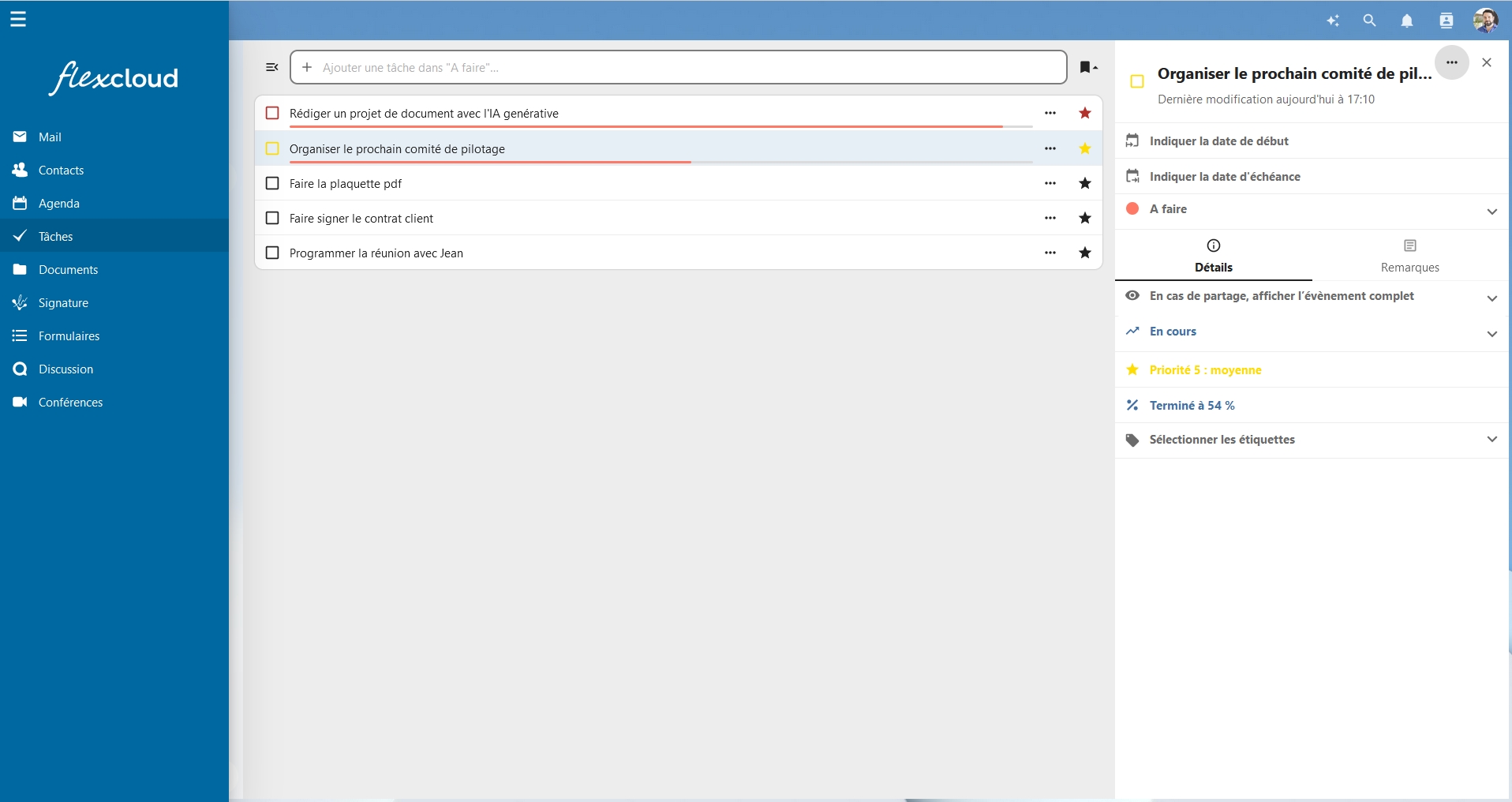Toggle yellow star on 'Organiser le prochain comité'
Image resolution: width=1512 pixels, height=802 pixels.
(1085, 148)
